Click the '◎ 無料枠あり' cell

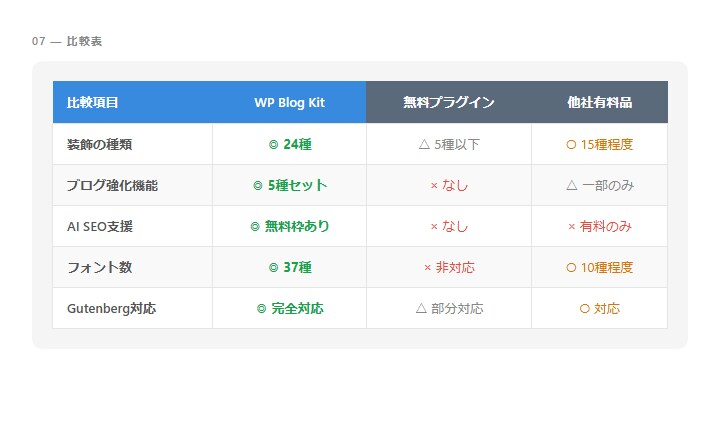pos(289,226)
